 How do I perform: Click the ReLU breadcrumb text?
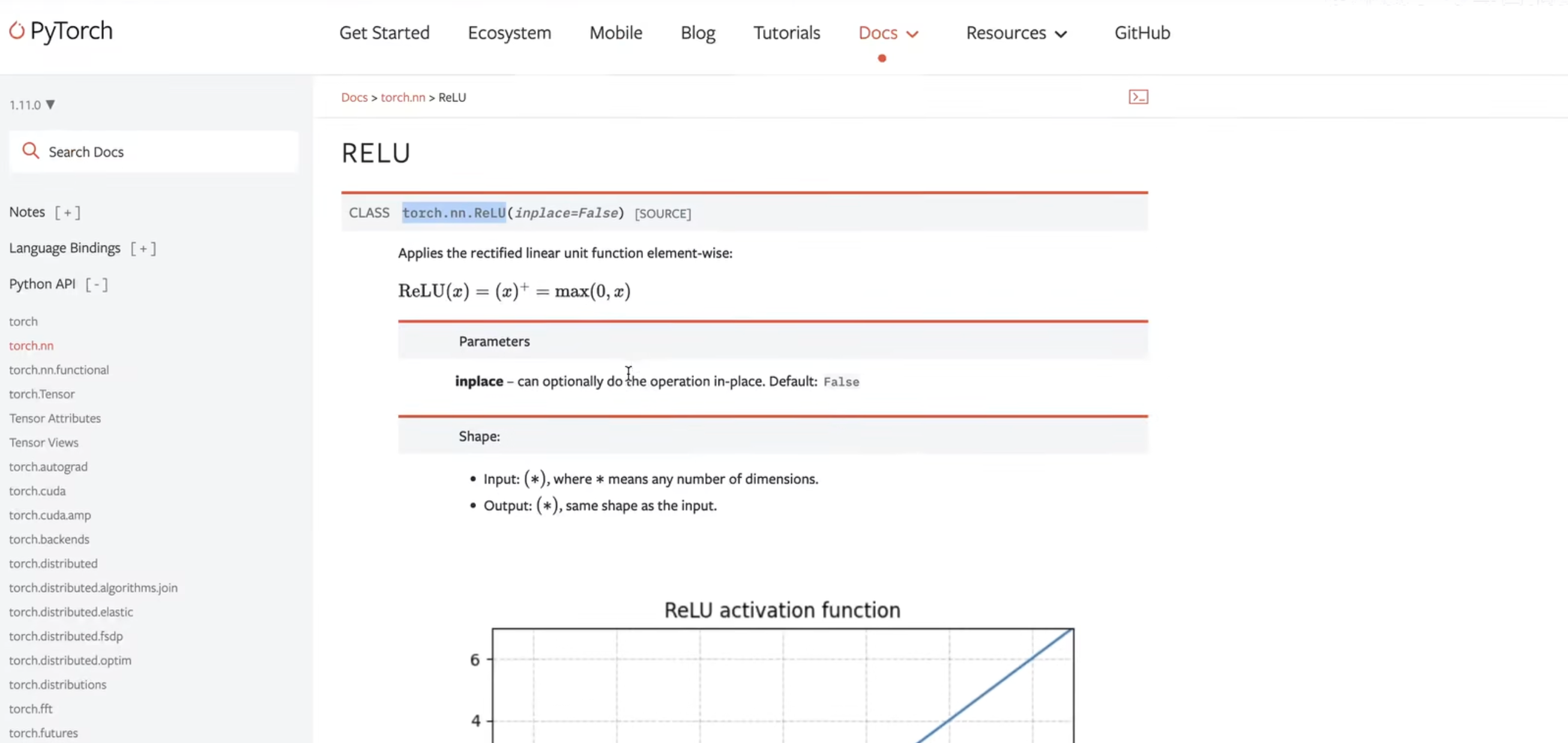point(452,97)
